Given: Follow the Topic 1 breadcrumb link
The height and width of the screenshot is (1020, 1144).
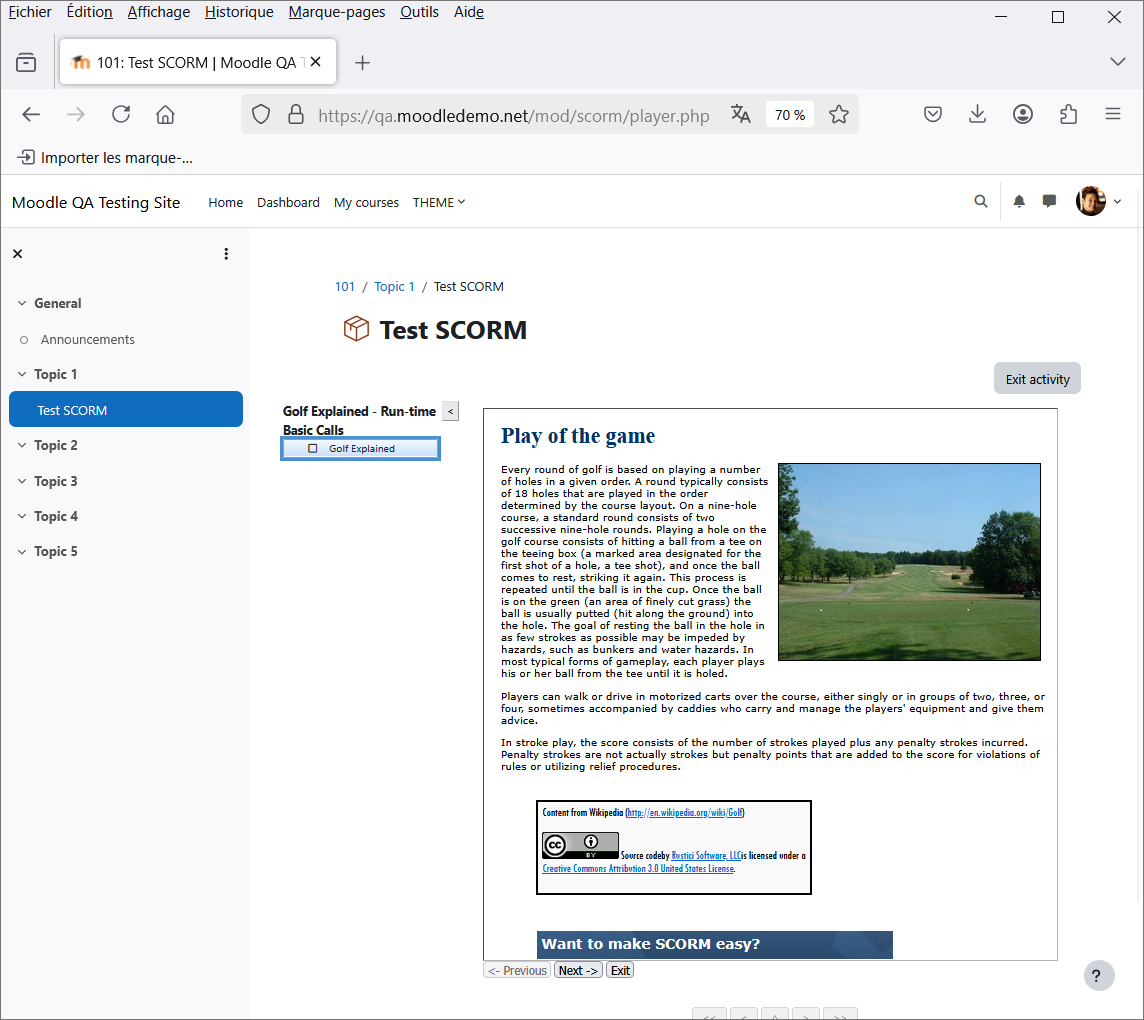Looking at the screenshot, I should click(394, 287).
